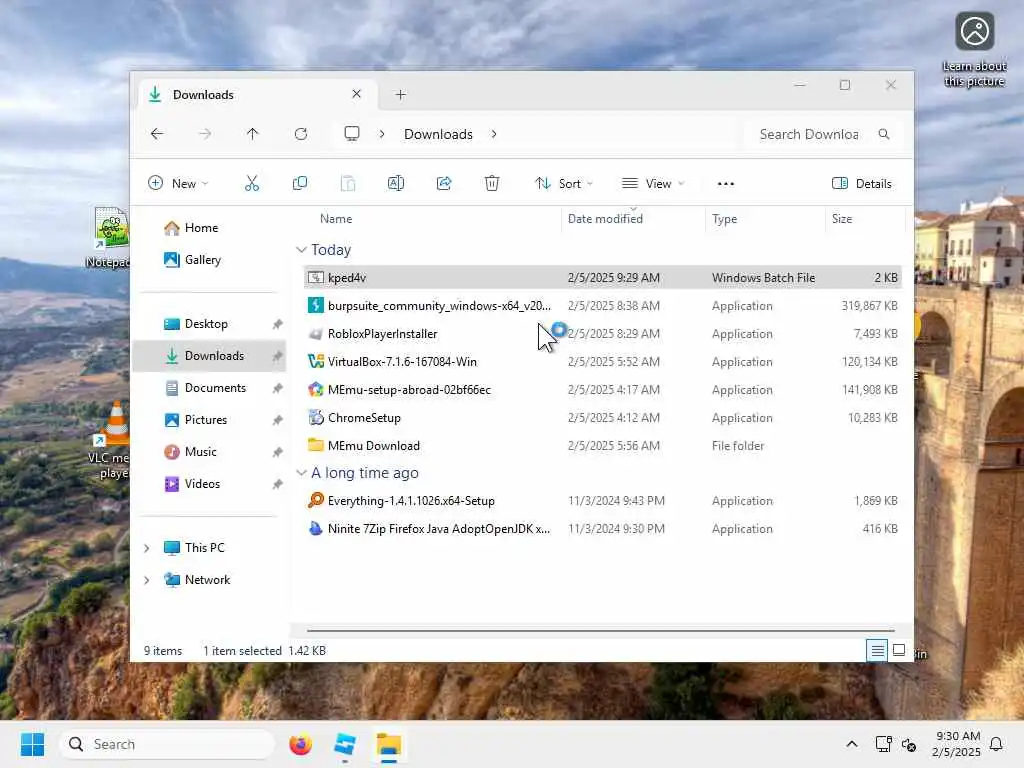
Task: Click the Share icon in toolbar
Action: [444, 184]
